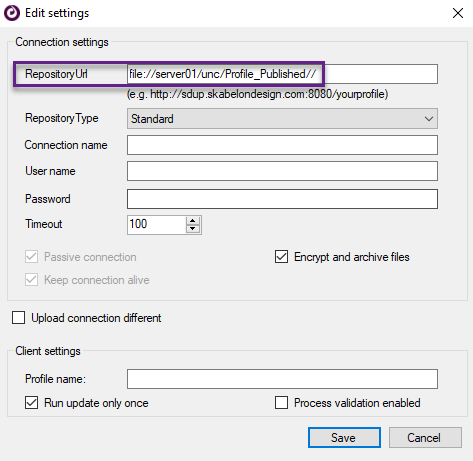Screen dimensions: 473x461
Task: Focus the Connection name field
Action: tap(282, 145)
